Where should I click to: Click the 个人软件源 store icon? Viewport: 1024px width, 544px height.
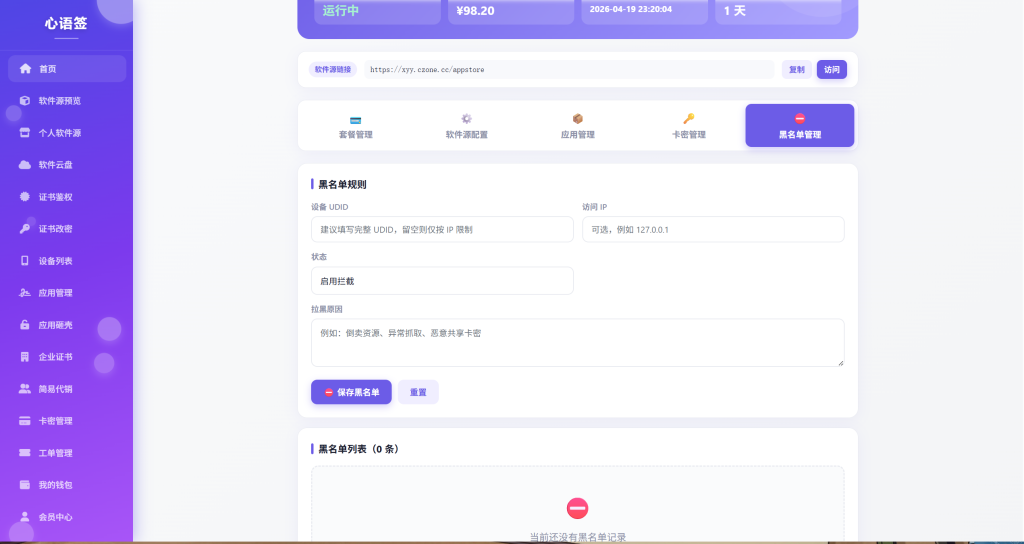[25, 133]
